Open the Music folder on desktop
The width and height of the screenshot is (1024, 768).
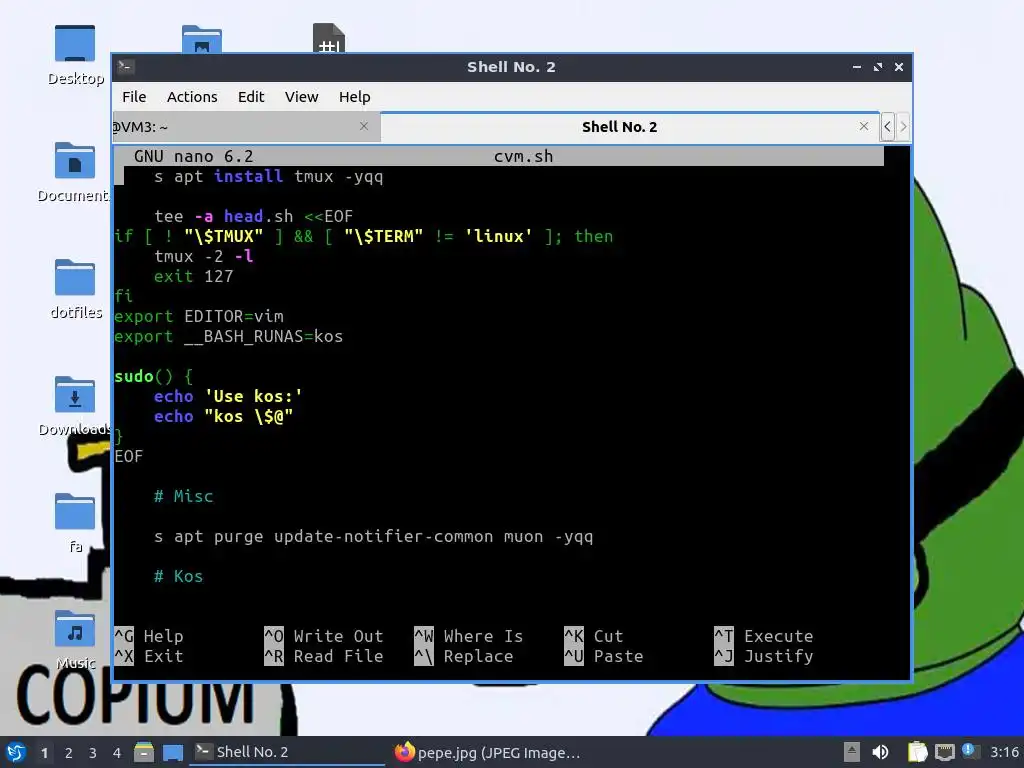coord(75,628)
